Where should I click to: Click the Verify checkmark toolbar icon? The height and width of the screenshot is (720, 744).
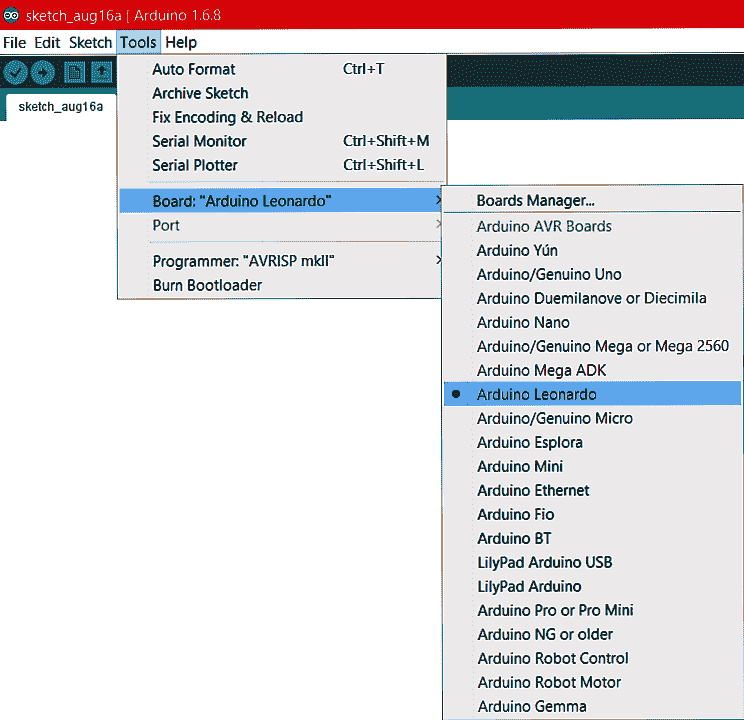[x=15, y=73]
